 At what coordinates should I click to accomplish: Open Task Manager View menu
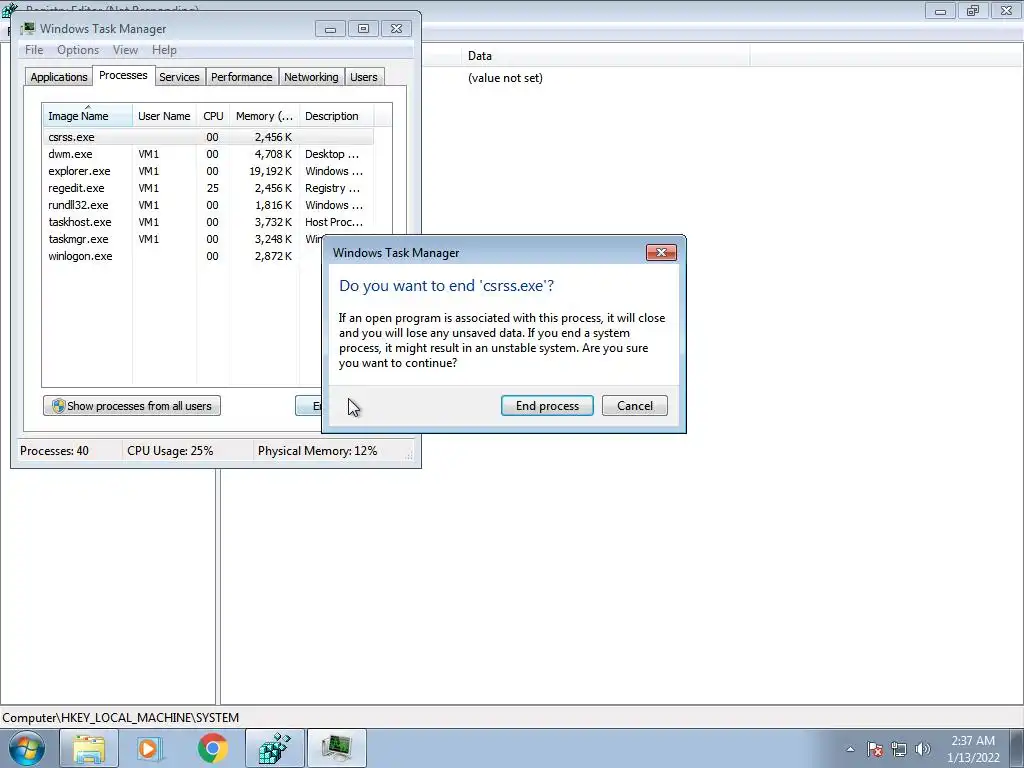pyautogui.click(x=125, y=50)
